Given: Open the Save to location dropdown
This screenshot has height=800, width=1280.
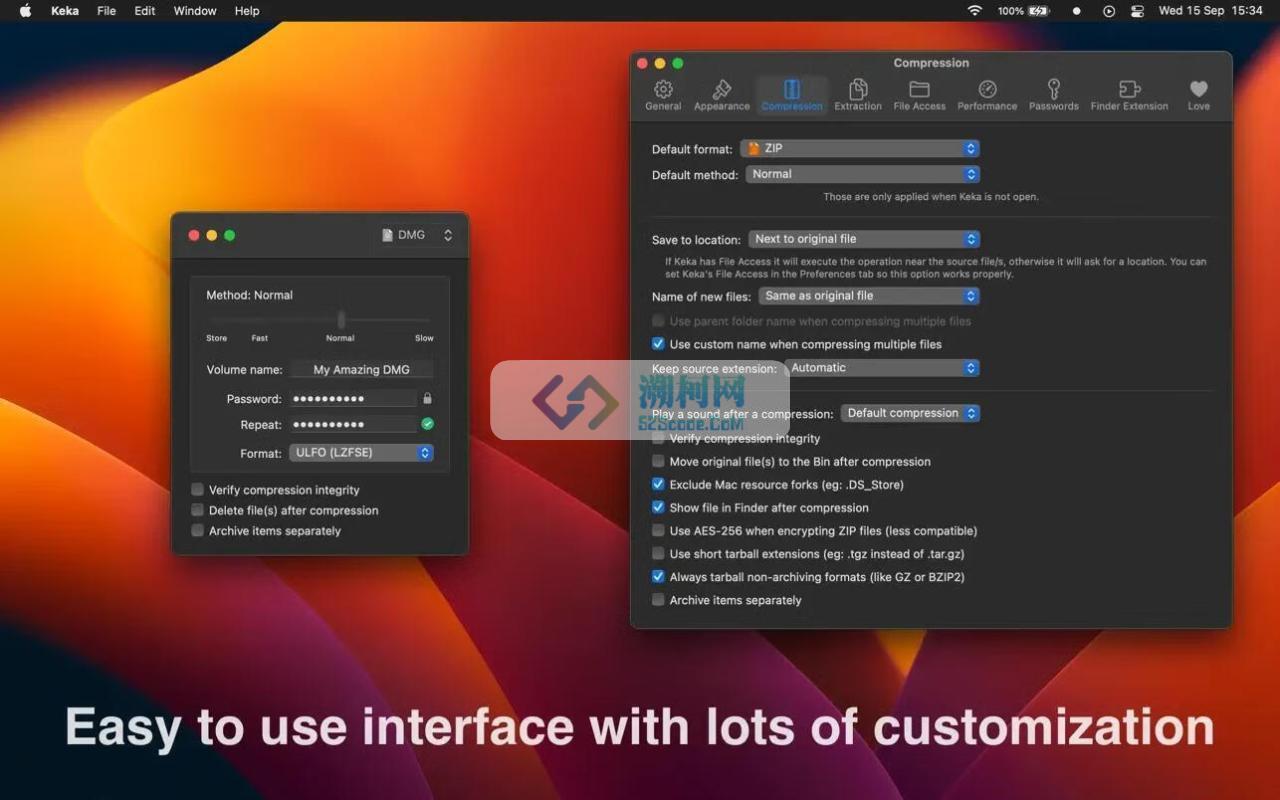Looking at the screenshot, I should (864, 239).
